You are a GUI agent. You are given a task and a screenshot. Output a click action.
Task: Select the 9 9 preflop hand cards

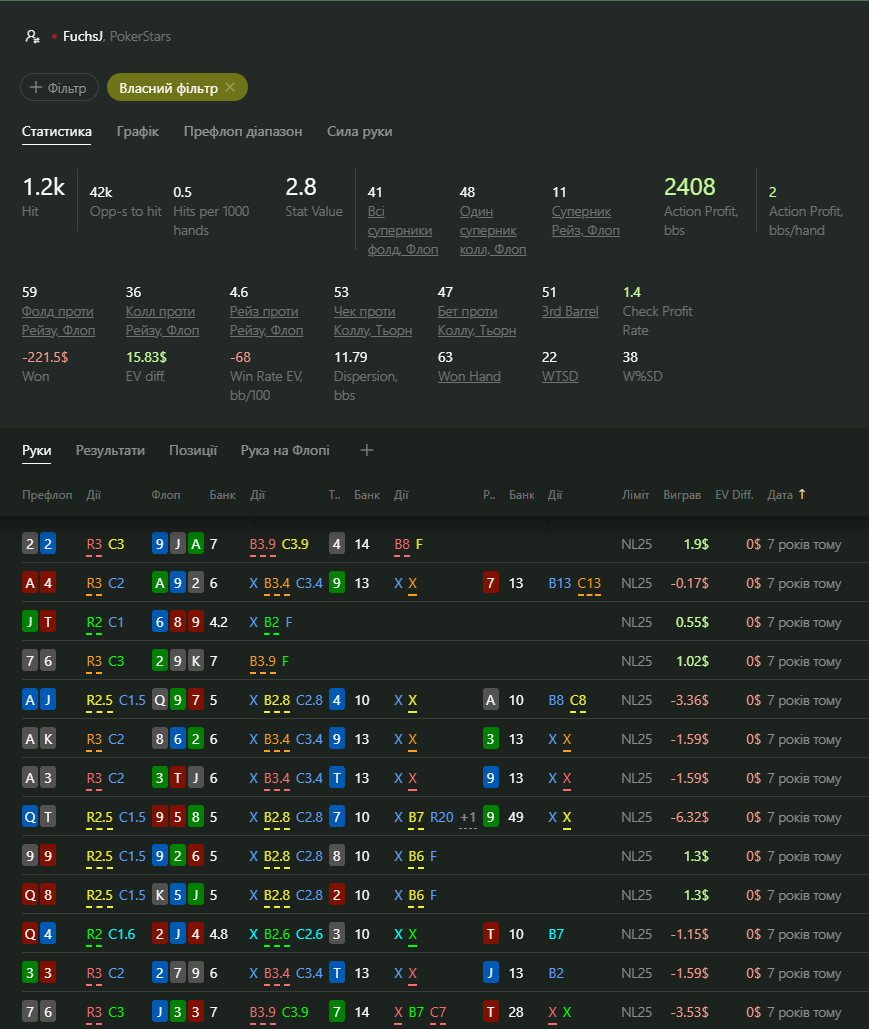click(x=39, y=856)
